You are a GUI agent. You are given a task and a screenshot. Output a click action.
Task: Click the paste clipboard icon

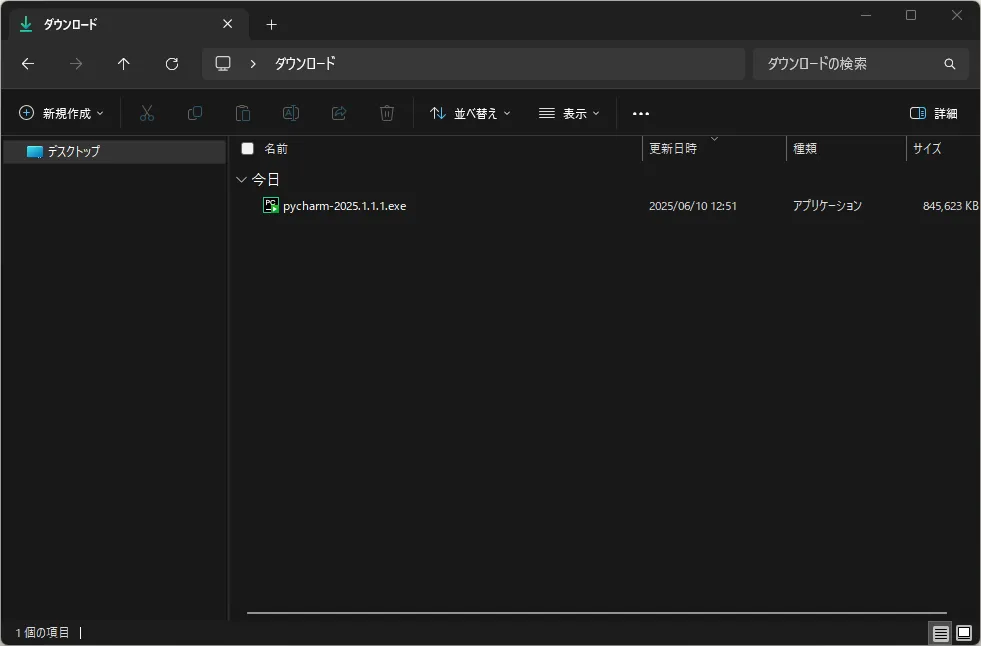click(243, 113)
